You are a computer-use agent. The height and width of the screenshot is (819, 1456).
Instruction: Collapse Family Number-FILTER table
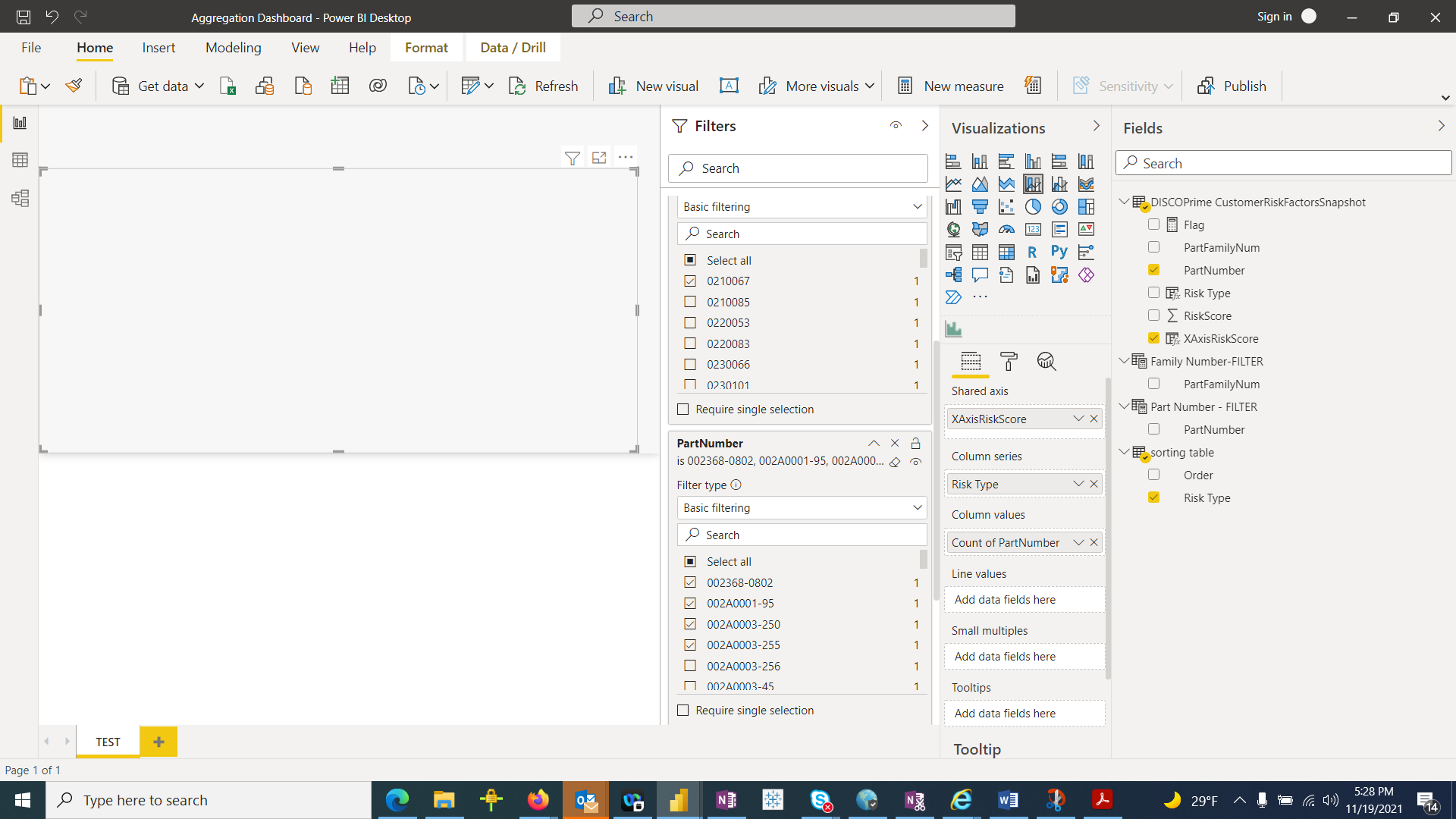coord(1124,361)
